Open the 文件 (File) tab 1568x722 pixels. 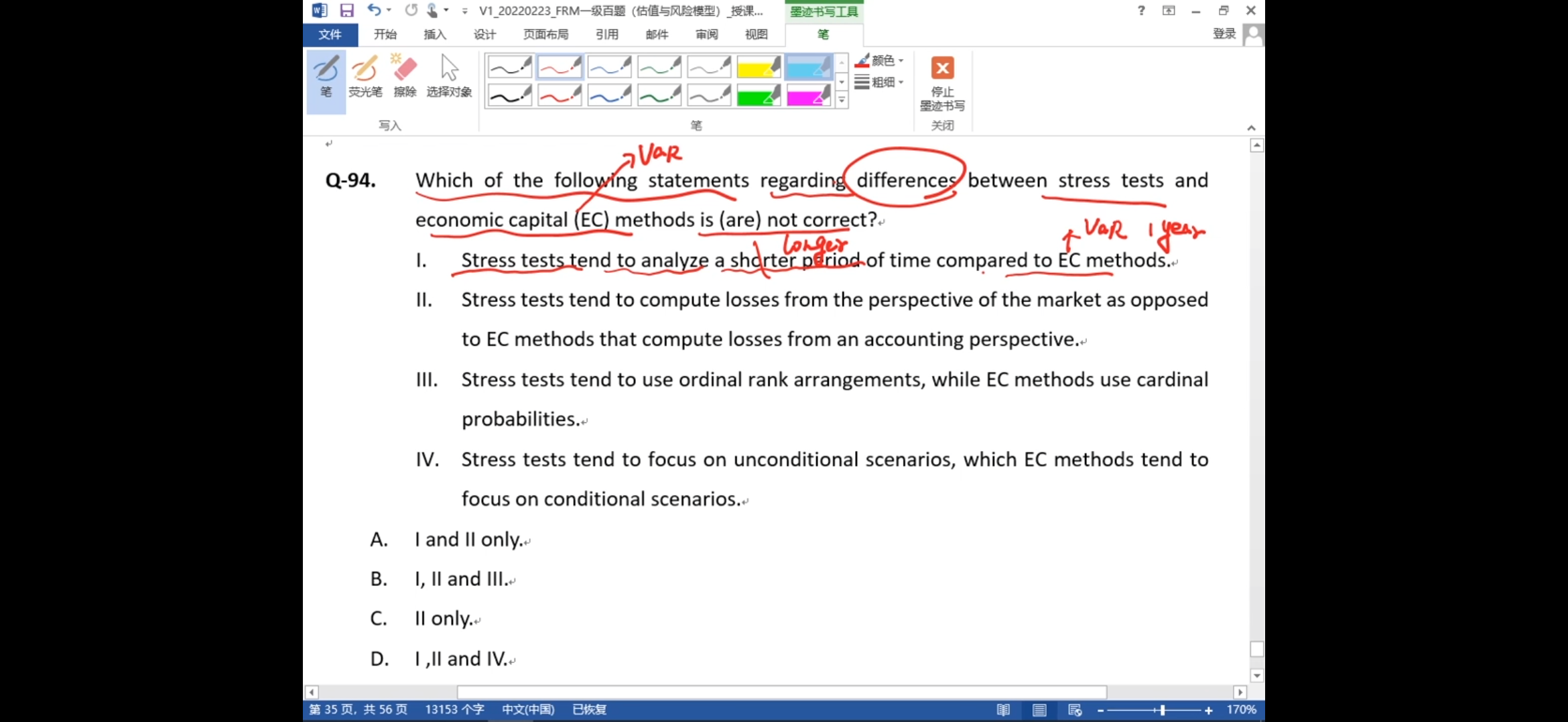point(330,34)
